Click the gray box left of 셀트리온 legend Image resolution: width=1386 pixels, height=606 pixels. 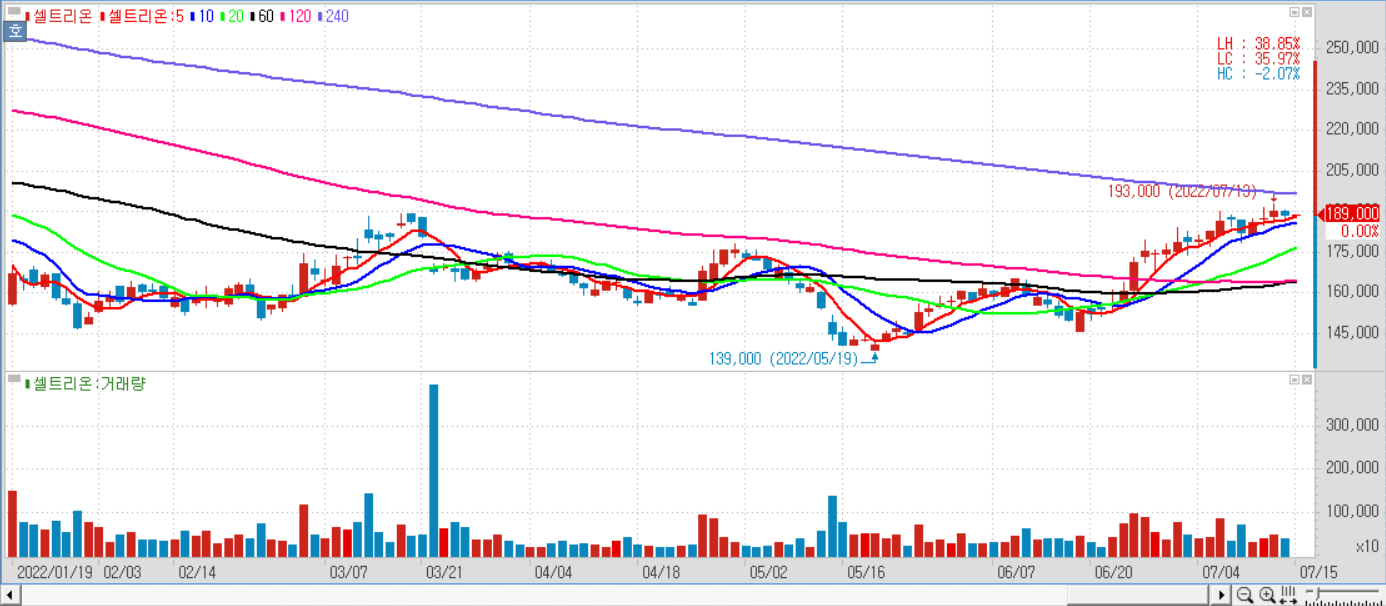click(14, 12)
